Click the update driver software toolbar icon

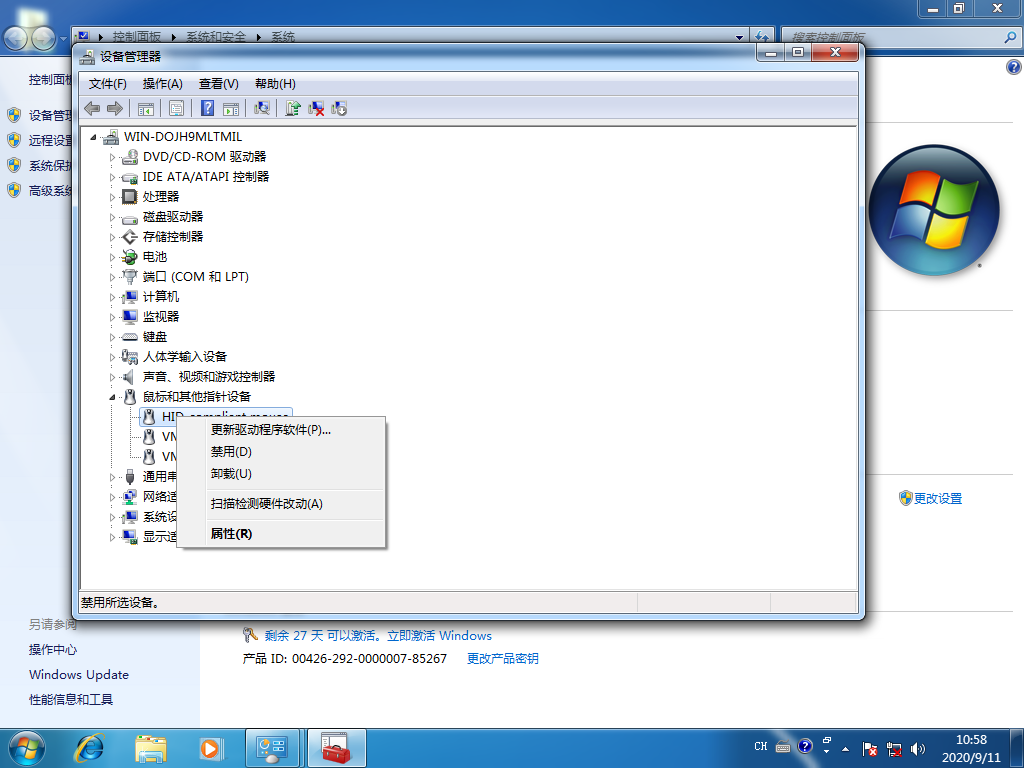click(293, 108)
